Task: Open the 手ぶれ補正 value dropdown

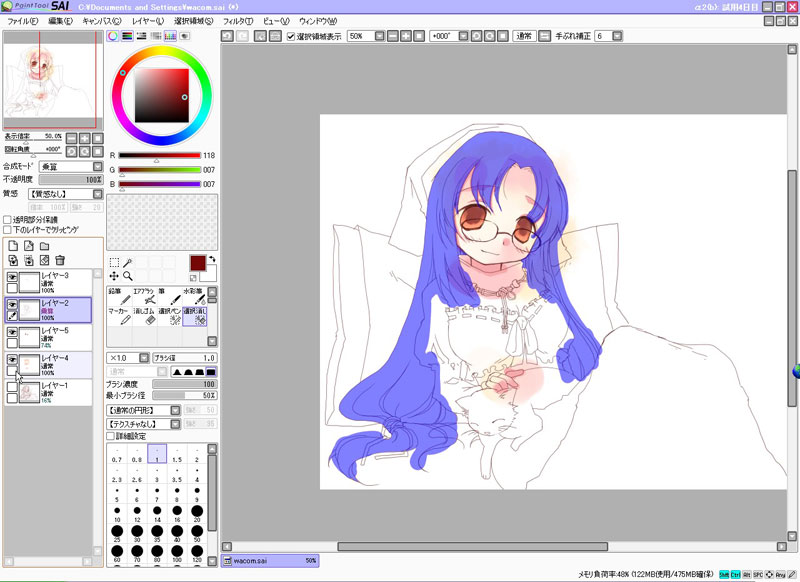Action: point(617,36)
